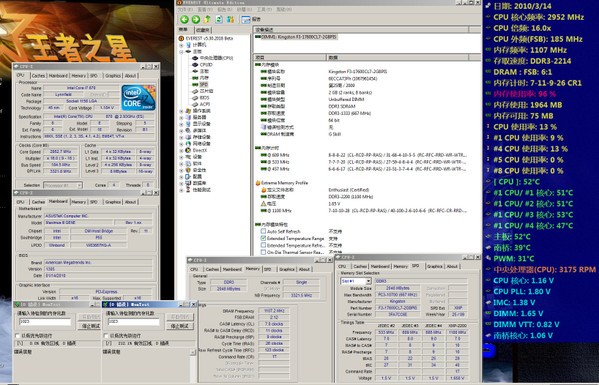Select the 中央处理器(CPU) tree item
This screenshot has height=385, width=599.
point(216,58)
